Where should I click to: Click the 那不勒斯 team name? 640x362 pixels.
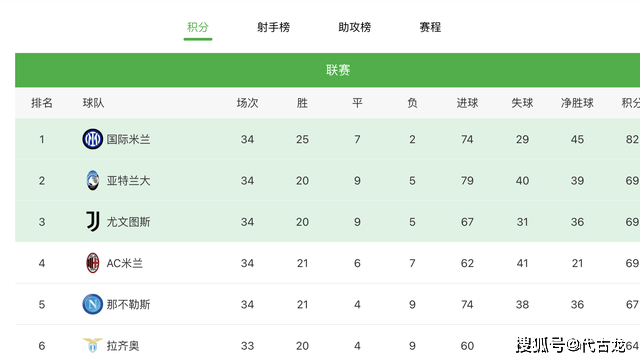[x=129, y=304]
